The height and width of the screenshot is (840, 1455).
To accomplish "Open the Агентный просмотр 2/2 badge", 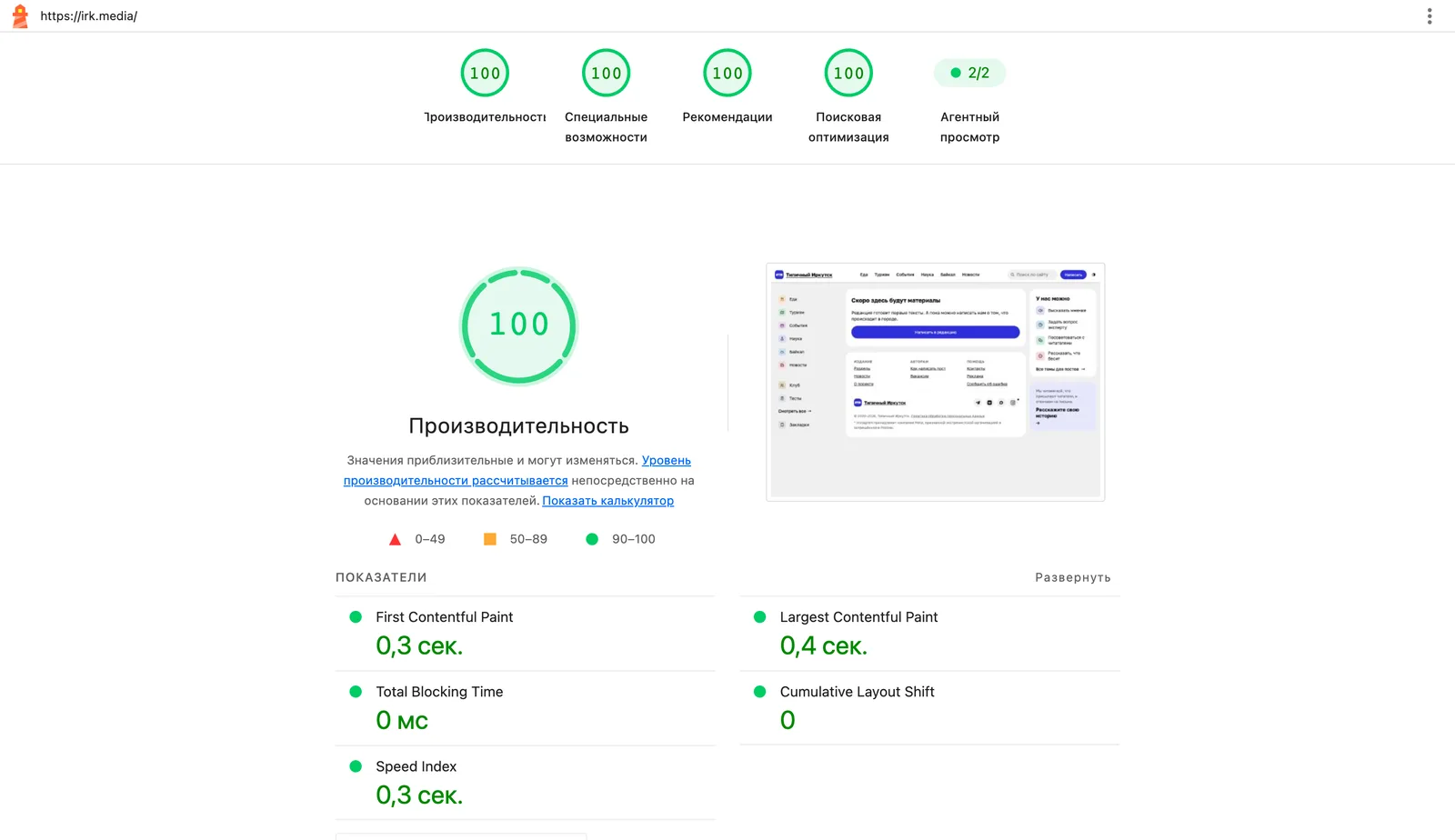I will [970, 73].
